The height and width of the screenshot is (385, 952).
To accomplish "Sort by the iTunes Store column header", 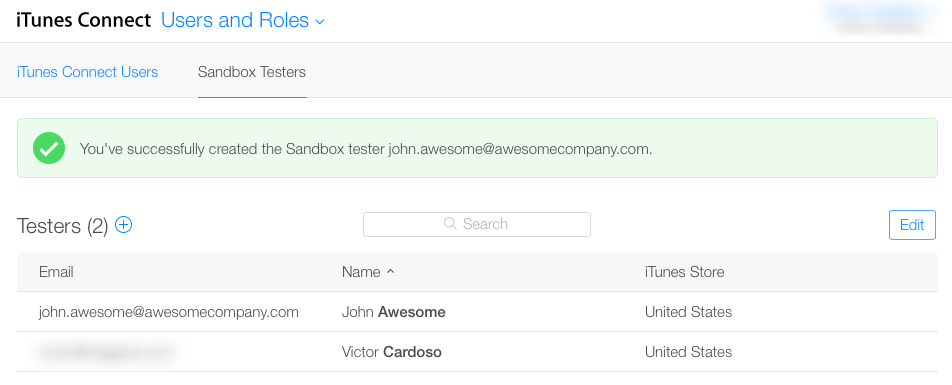I will coord(684,271).
